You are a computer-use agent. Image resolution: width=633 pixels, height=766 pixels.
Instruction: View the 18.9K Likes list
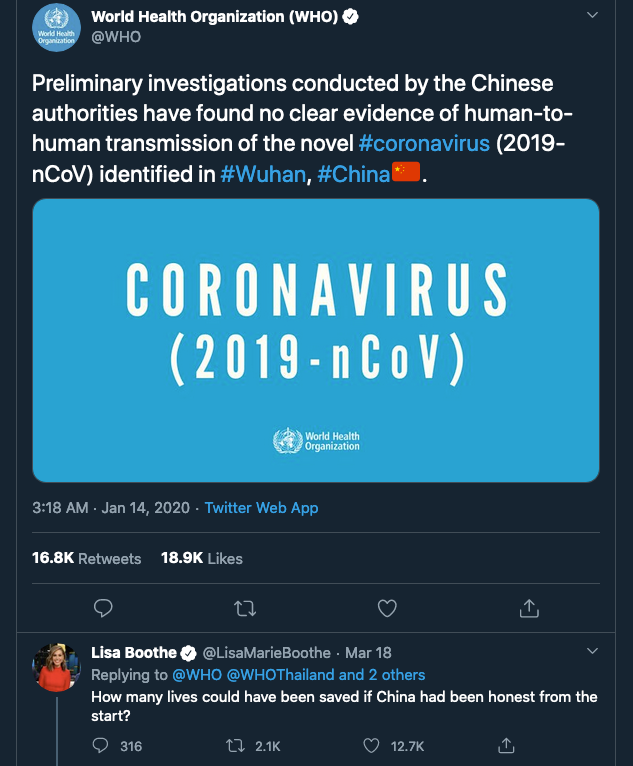point(202,558)
